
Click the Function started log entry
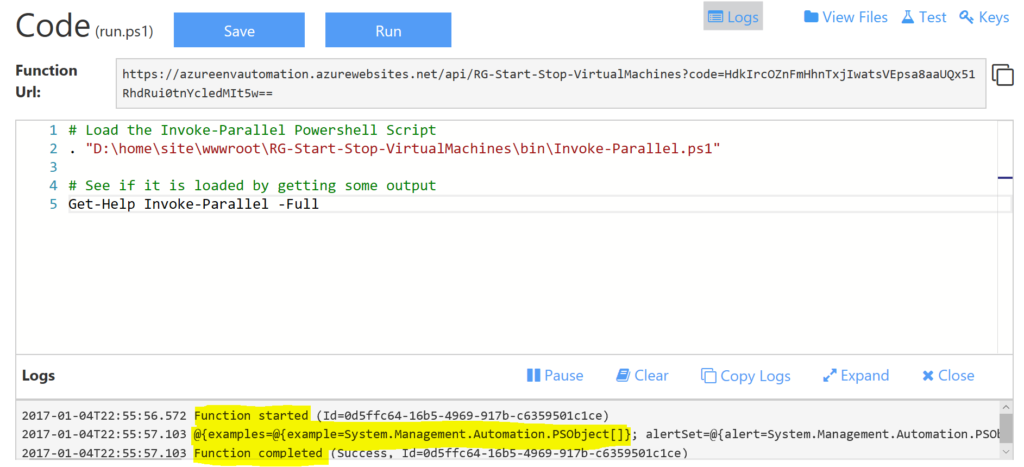[x=251, y=416]
